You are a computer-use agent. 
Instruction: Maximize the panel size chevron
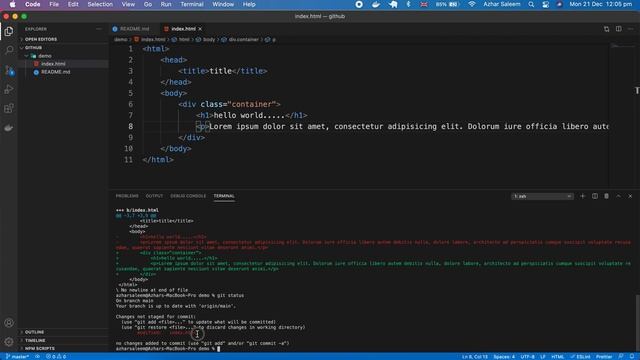(618, 196)
